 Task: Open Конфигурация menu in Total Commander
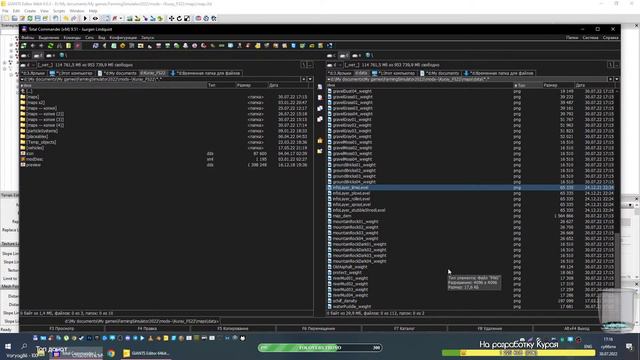(x=123, y=38)
